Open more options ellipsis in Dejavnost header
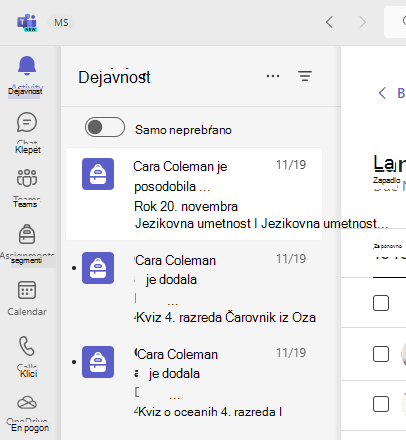The image size is (406, 440). pos(273,76)
